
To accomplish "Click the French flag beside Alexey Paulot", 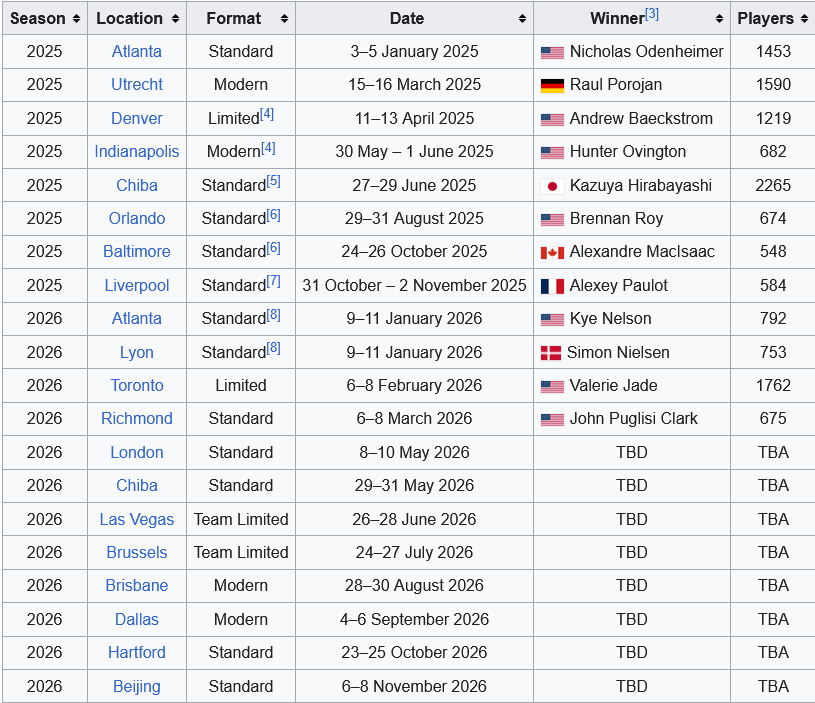I will click(x=552, y=286).
